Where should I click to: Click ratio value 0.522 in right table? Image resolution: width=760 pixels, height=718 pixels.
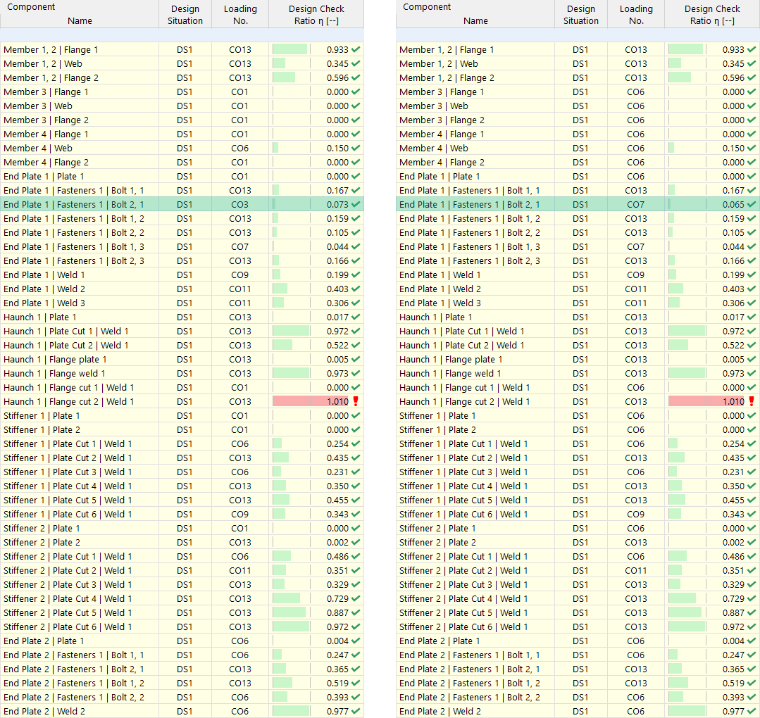pyautogui.click(x=733, y=345)
